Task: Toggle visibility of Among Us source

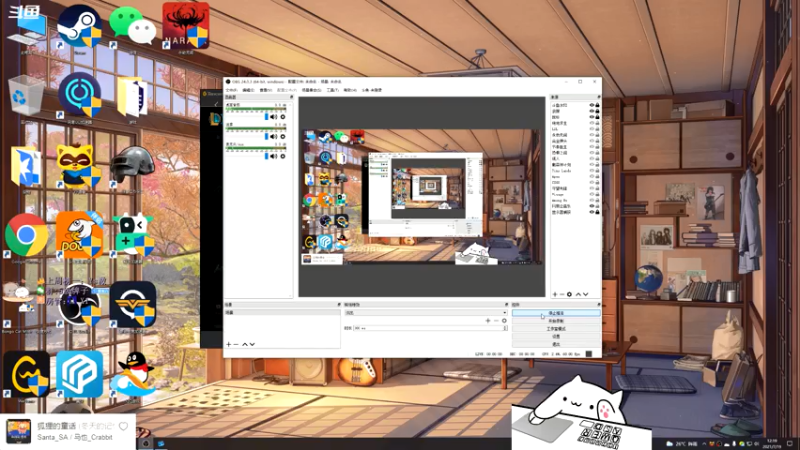Action: tap(592, 200)
